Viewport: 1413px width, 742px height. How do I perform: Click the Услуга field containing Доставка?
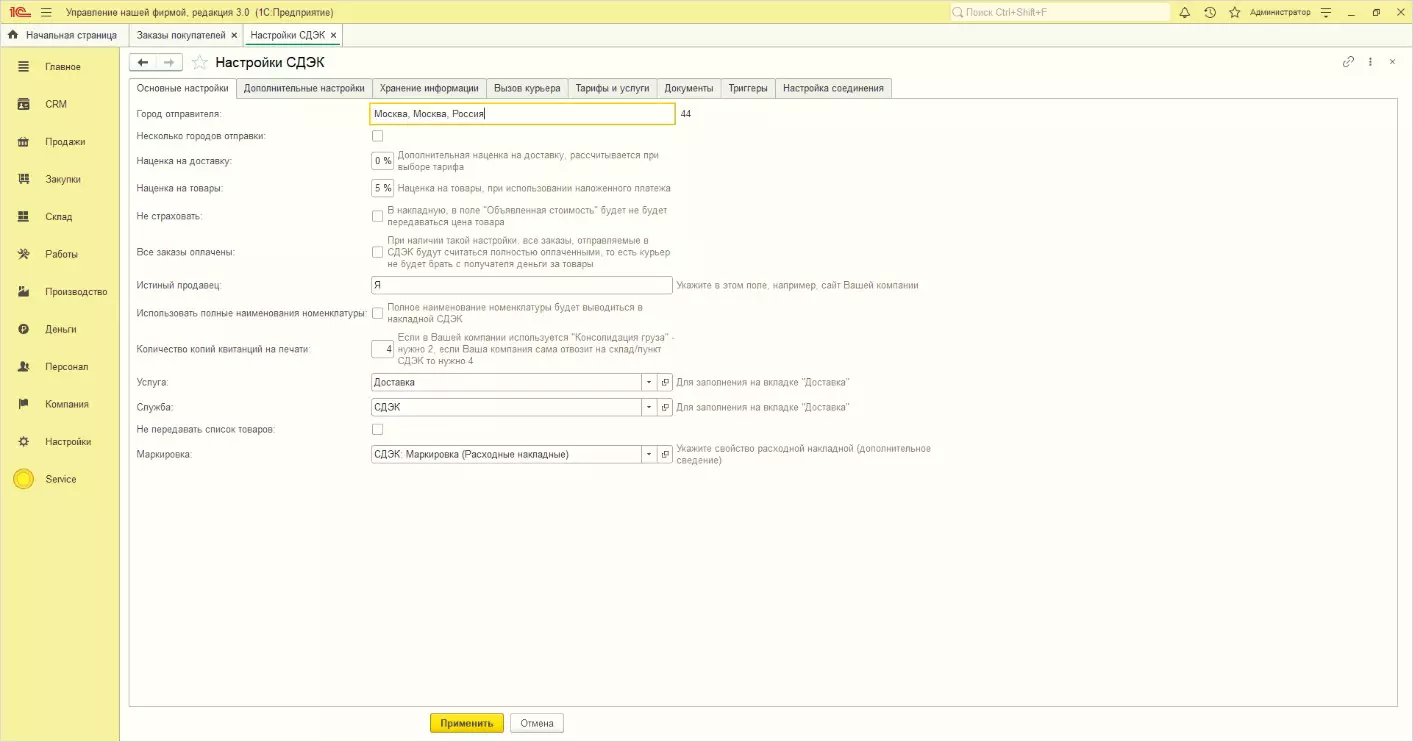pyautogui.click(x=506, y=383)
